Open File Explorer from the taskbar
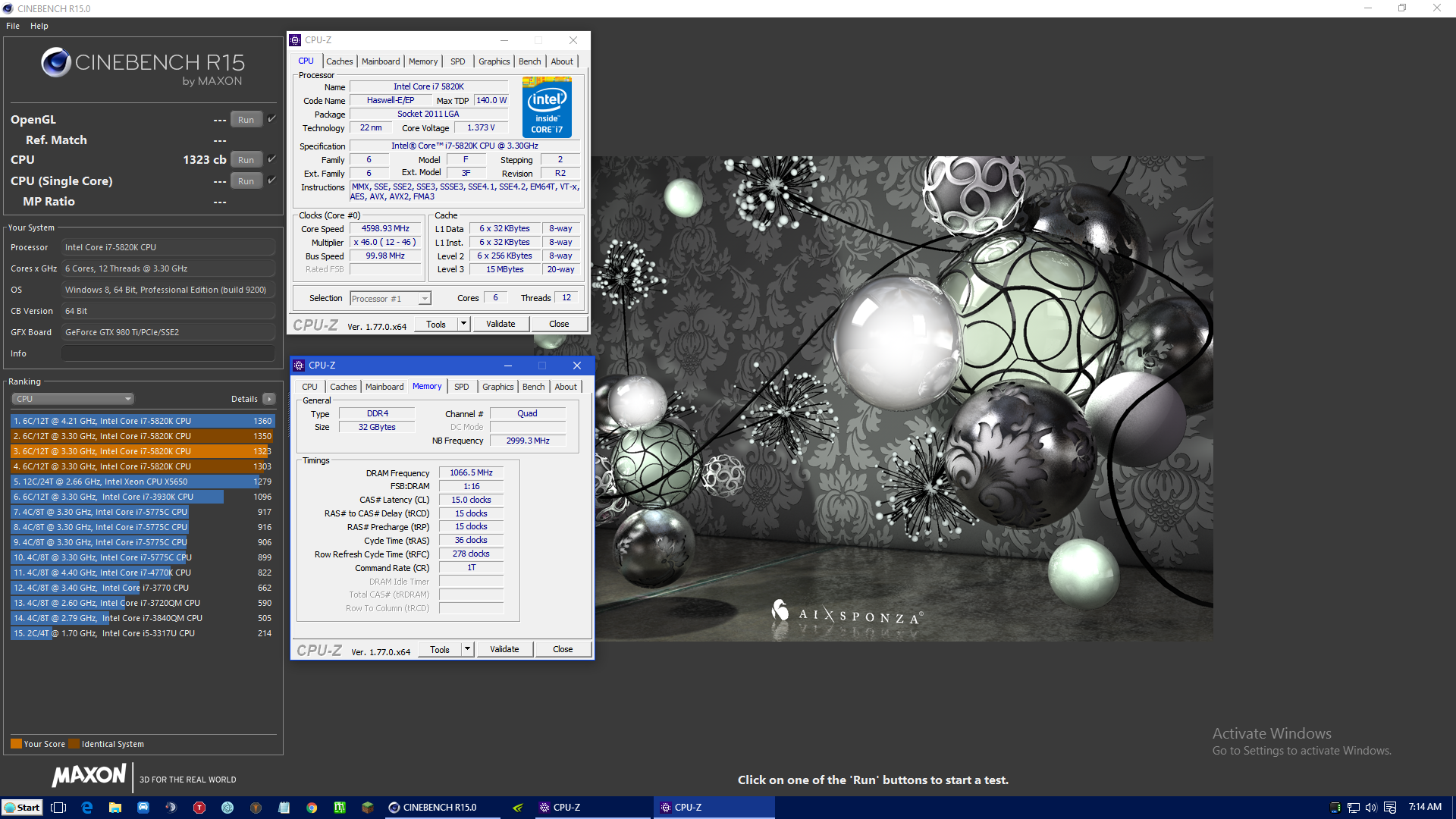This screenshot has width=1456, height=819. tap(115, 808)
